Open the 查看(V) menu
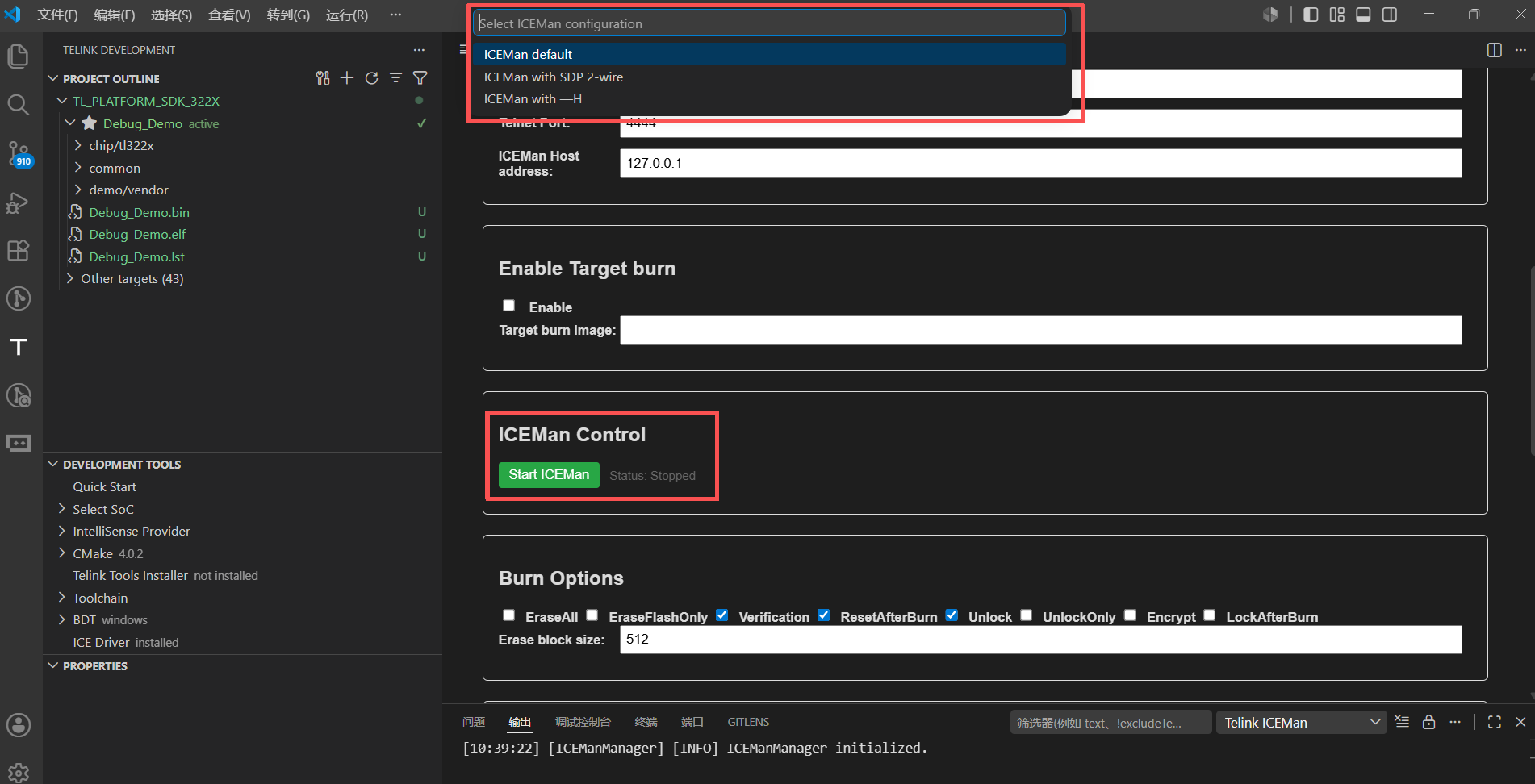 229,15
